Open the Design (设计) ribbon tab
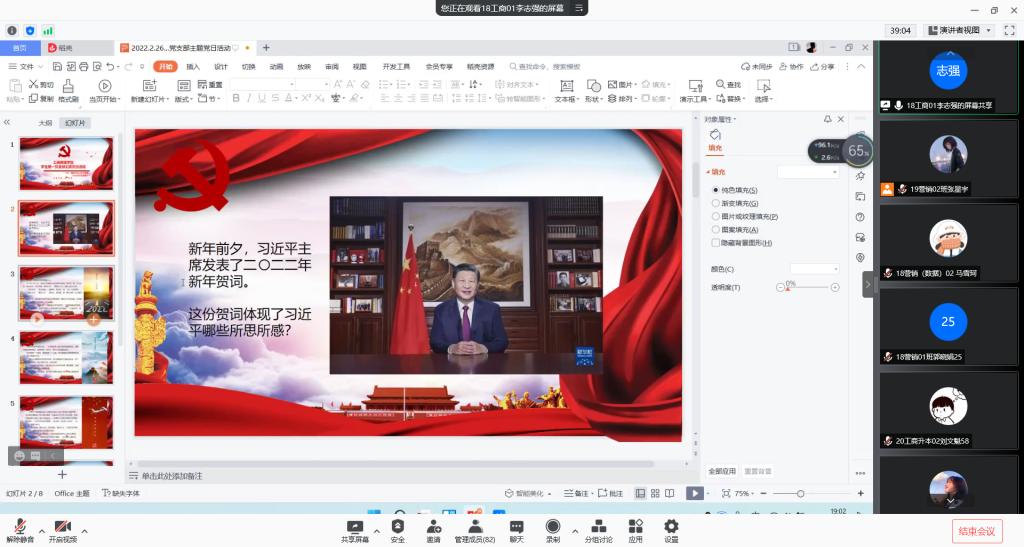Screen dimensions: 1024x547 [220, 67]
